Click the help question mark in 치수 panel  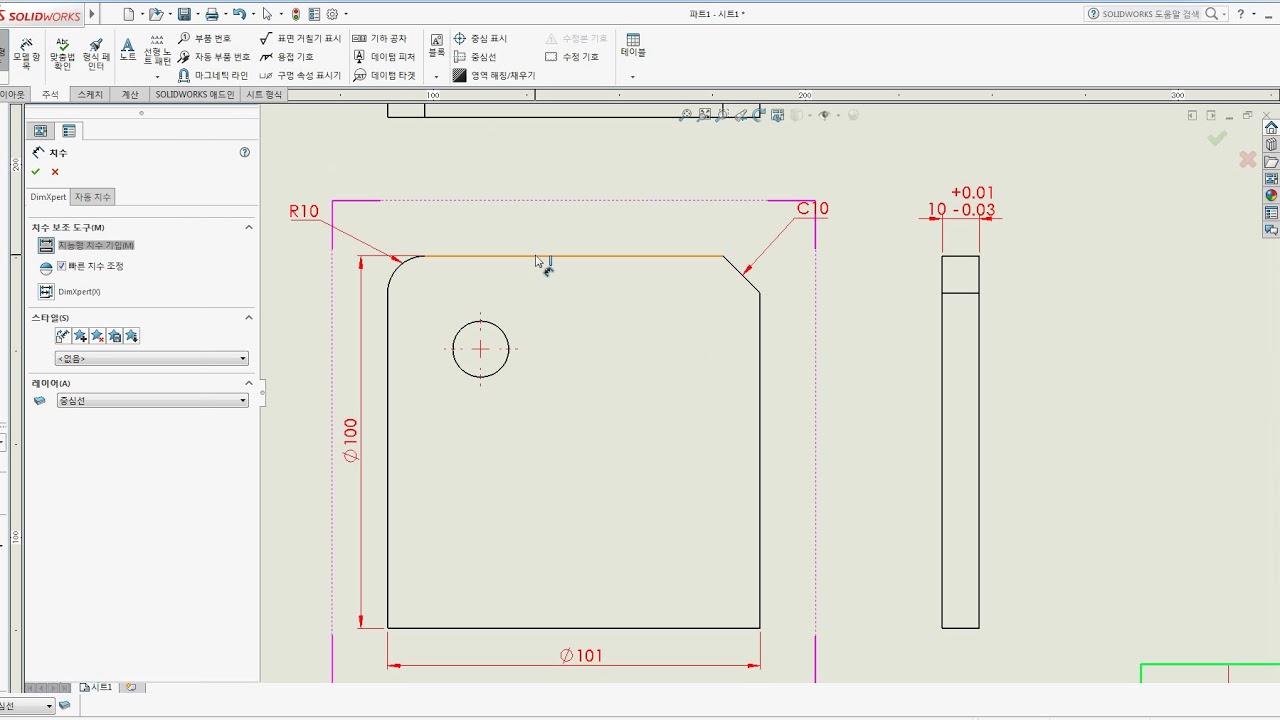[245, 153]
